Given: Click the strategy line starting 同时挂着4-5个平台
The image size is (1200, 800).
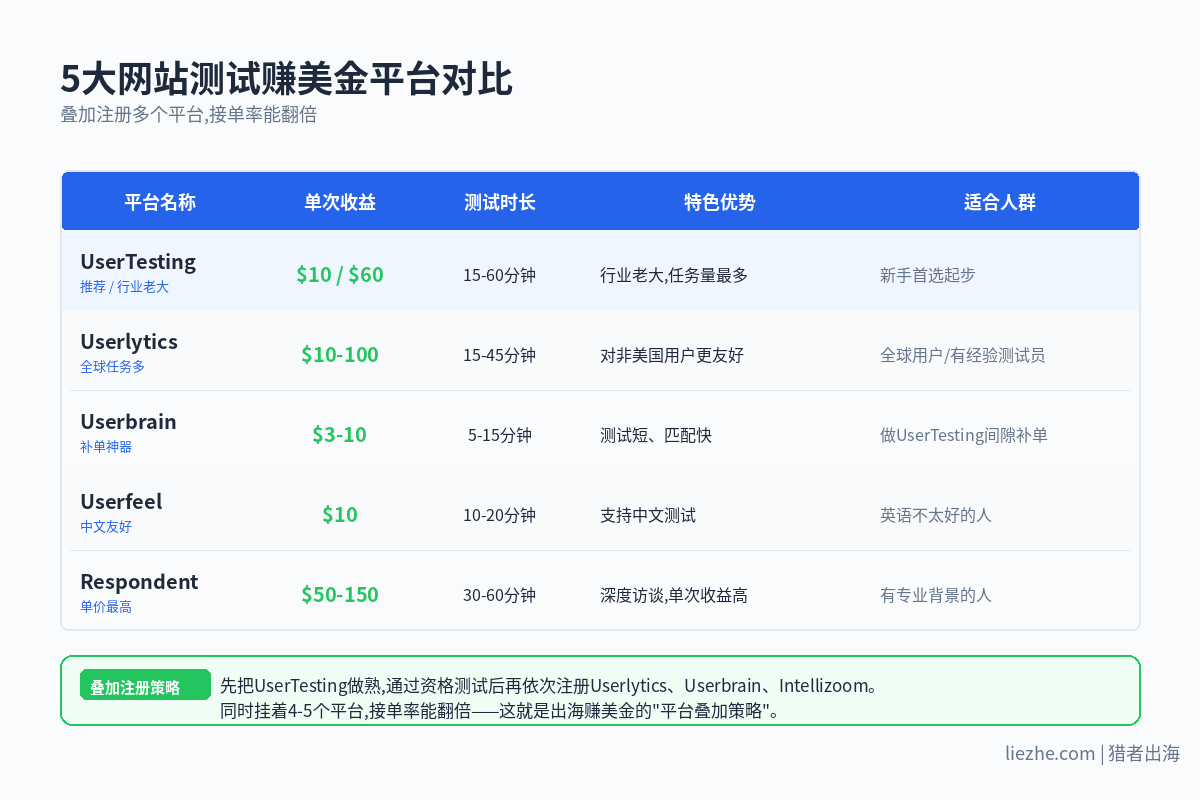Looking at the screenshot, I should (x=501, y=711).
